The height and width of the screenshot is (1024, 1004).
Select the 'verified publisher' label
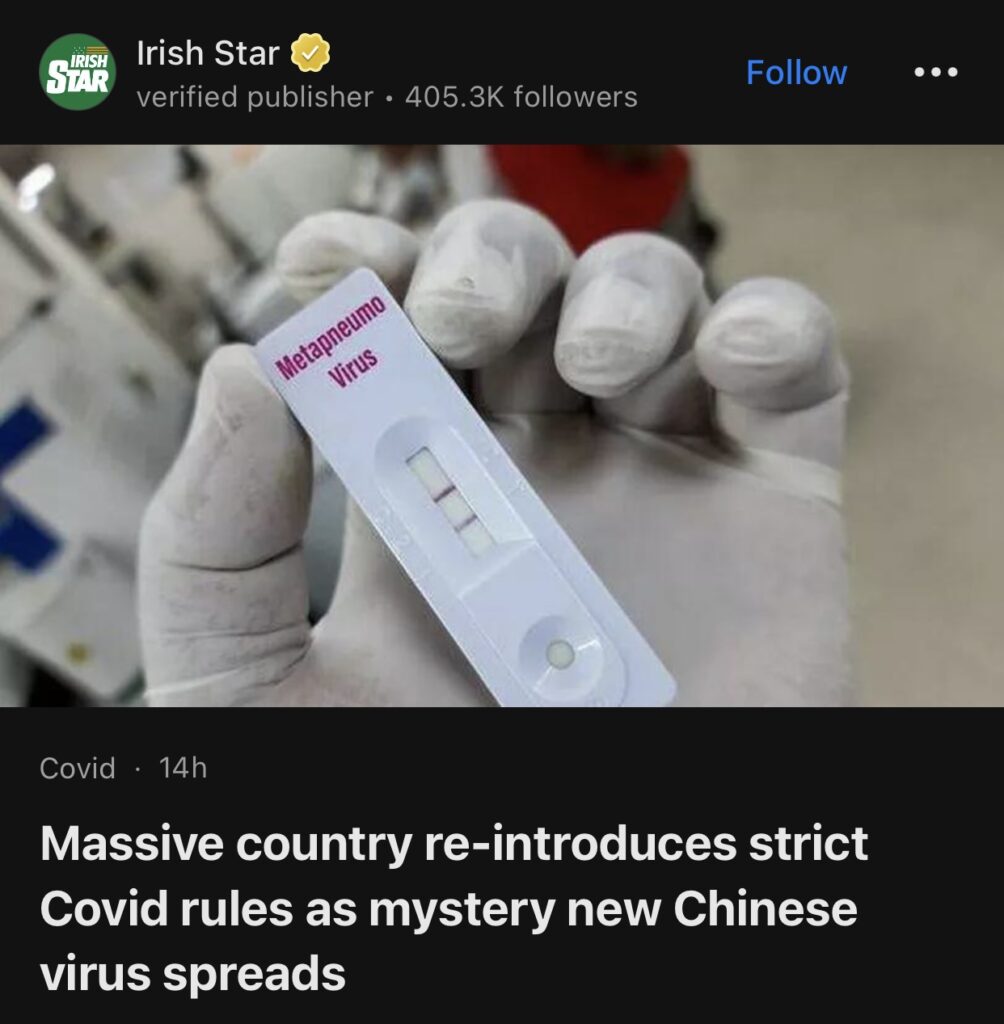[255, 97]
